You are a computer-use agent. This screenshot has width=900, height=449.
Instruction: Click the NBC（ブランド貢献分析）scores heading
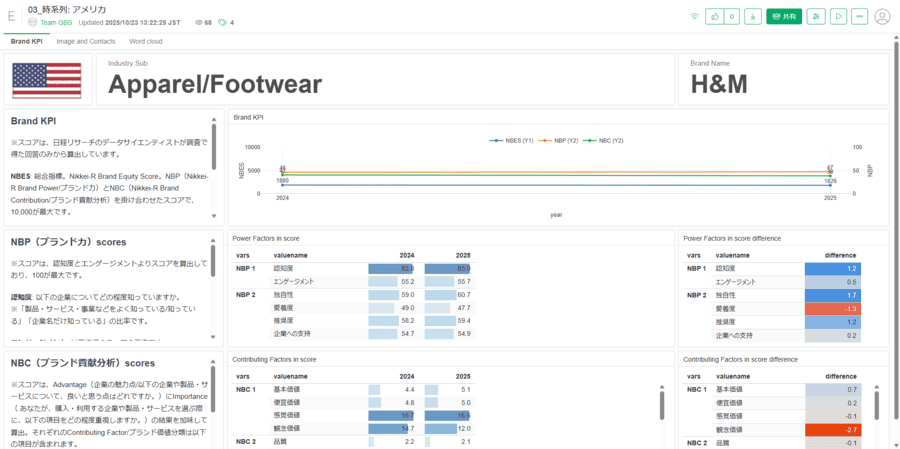[x=83, y=363]
